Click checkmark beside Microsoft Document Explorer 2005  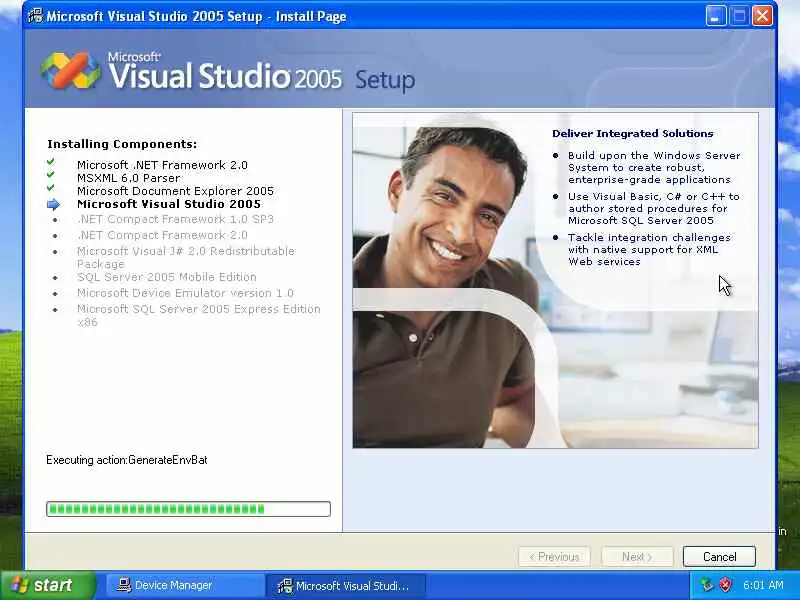click(x=51, y=188)
